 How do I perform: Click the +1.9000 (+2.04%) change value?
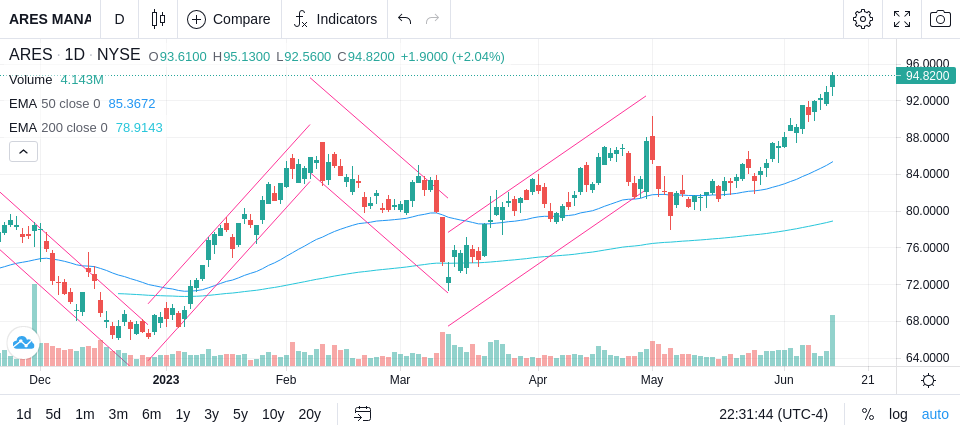(x=452, y=56)
